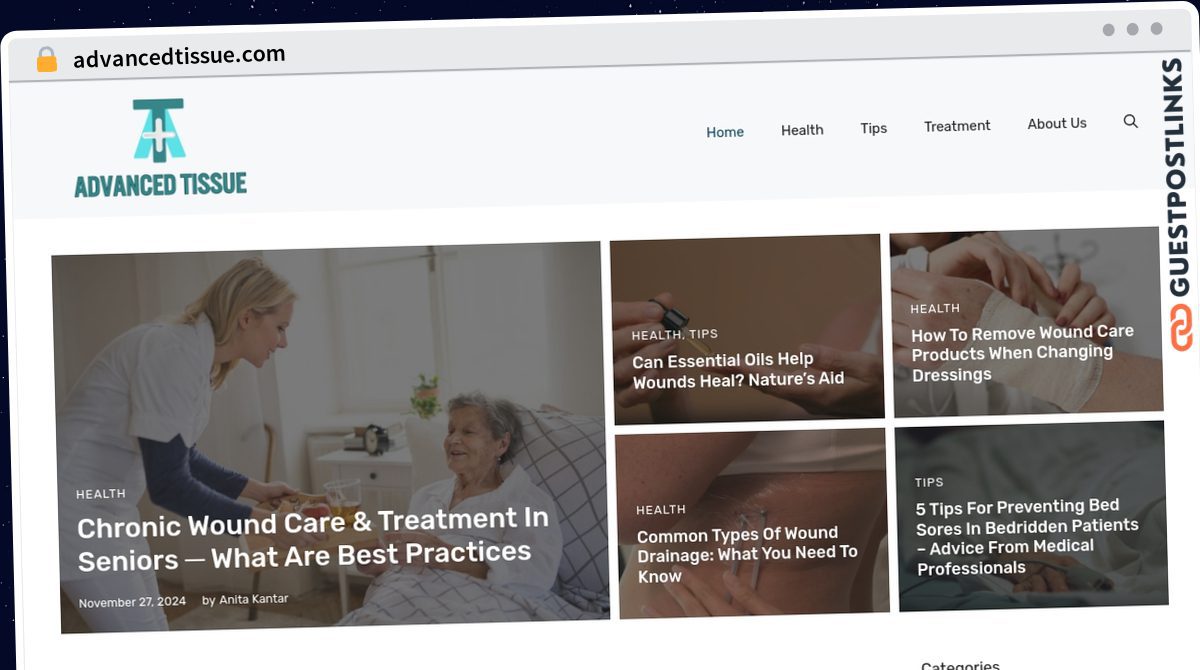Open Common Types Of Wound Drainage article
The width and height of the screenshot is (1200, 670).
point(747,555)
